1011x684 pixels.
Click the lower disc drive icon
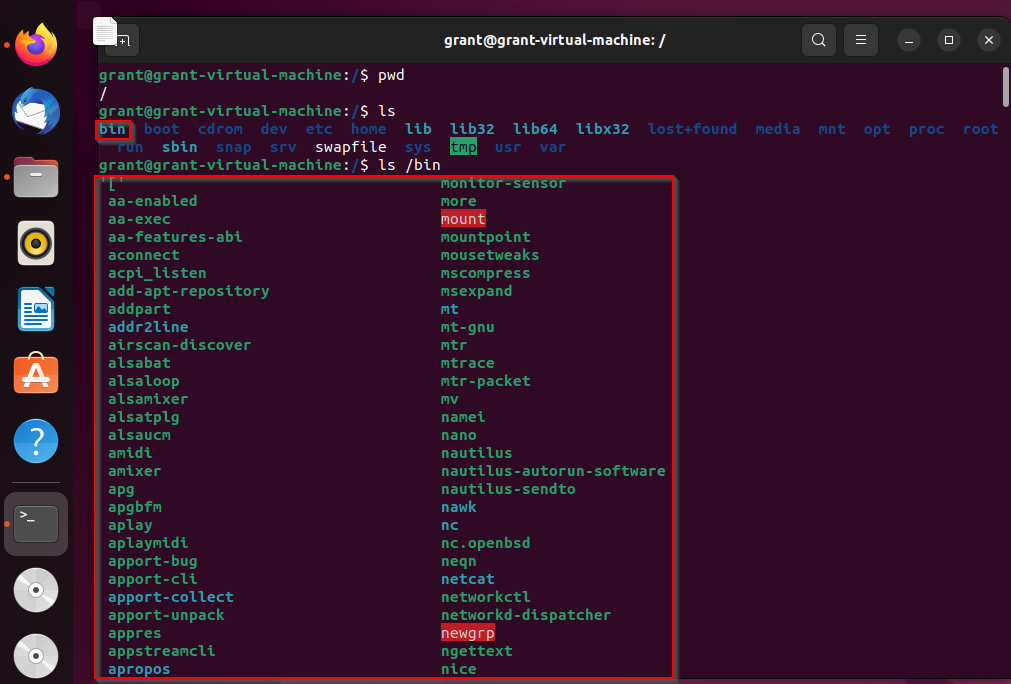(x=36, y=656)
